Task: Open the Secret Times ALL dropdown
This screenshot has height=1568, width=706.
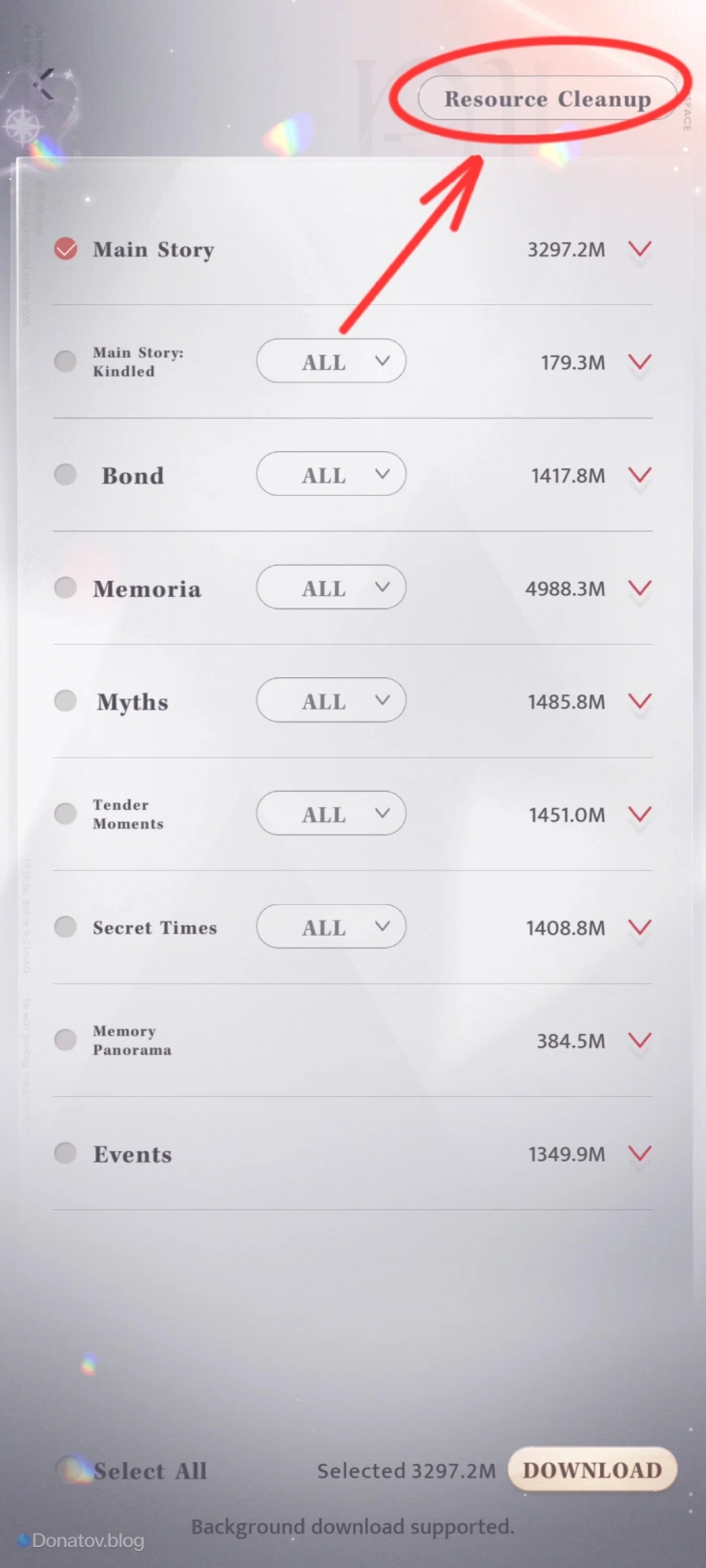Action: [331, 927]
